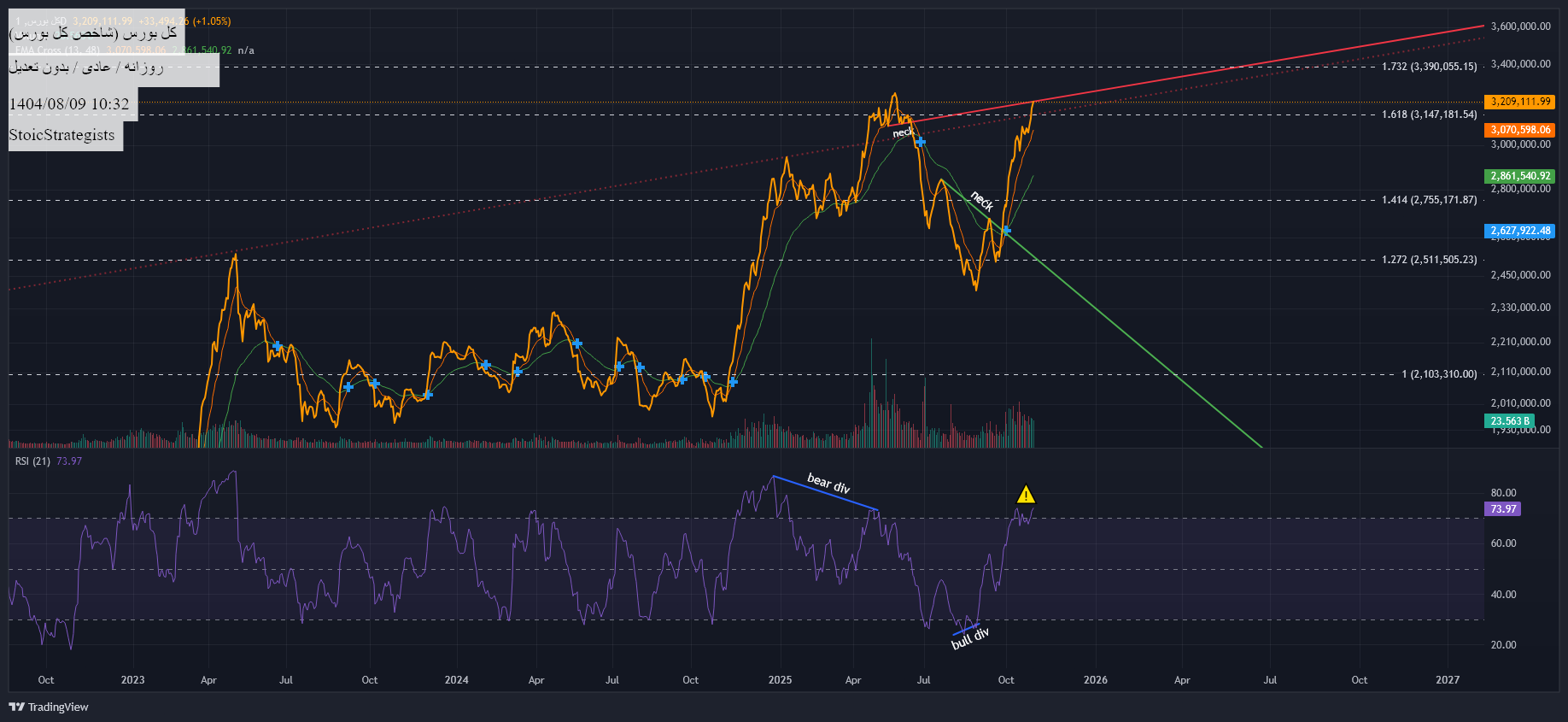
Task: Click first blue cross after the 2023 peak
Action: tap(278, 346)
